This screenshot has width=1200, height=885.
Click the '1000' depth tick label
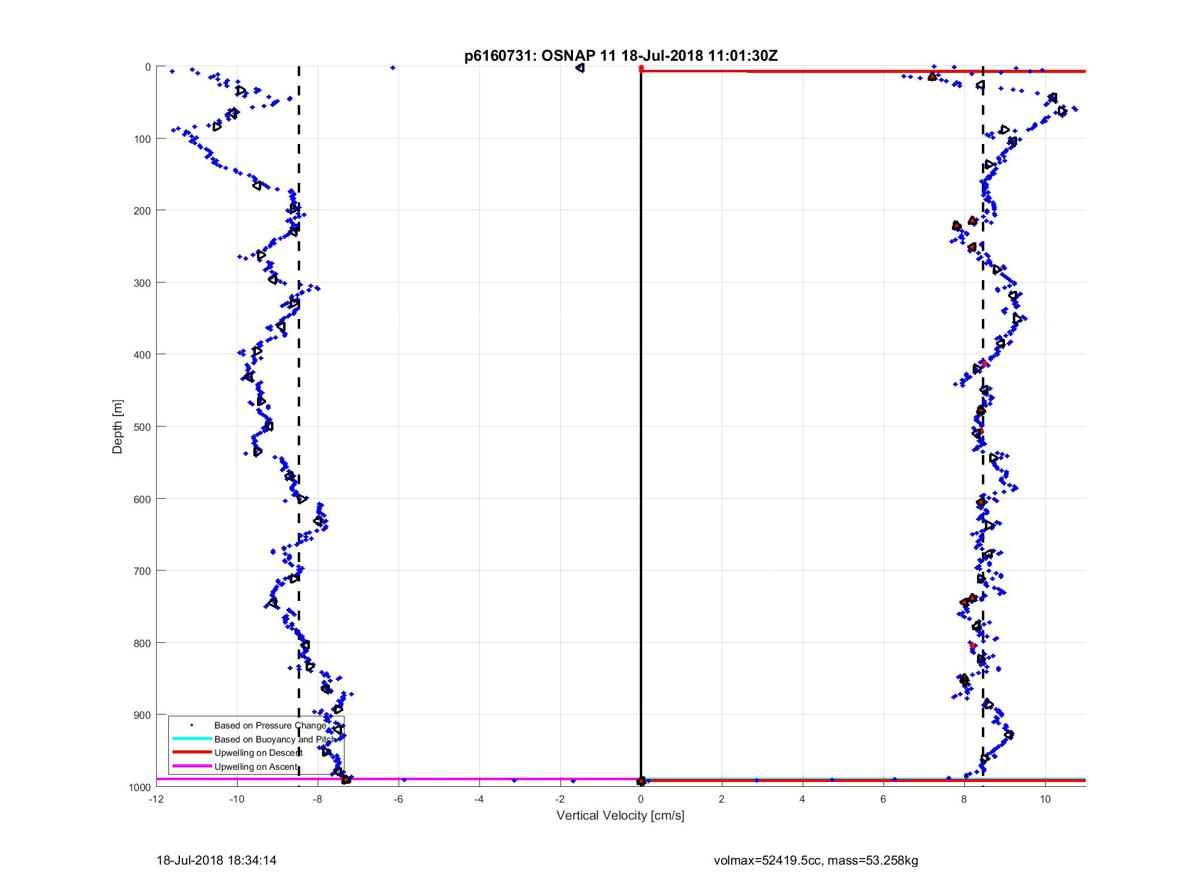tap(138, 787)
